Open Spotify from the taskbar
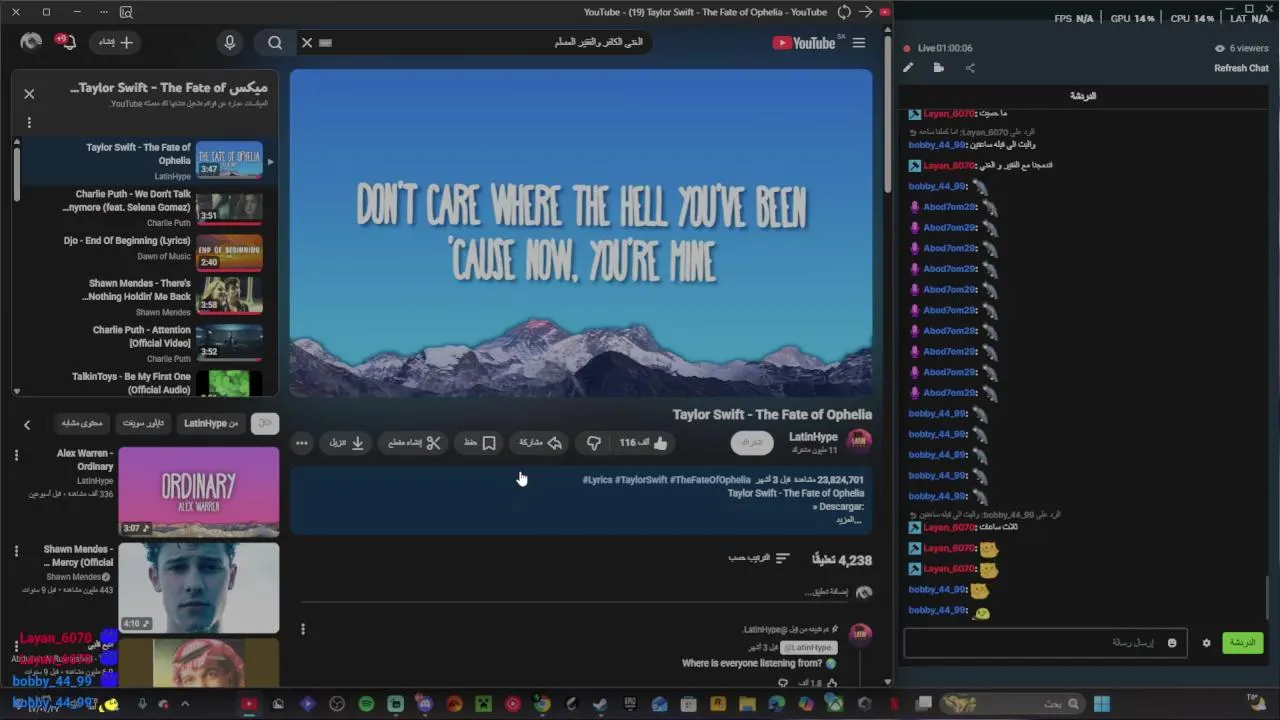Viewport: 1280px width, 720px height. click(x=366, y=704)
